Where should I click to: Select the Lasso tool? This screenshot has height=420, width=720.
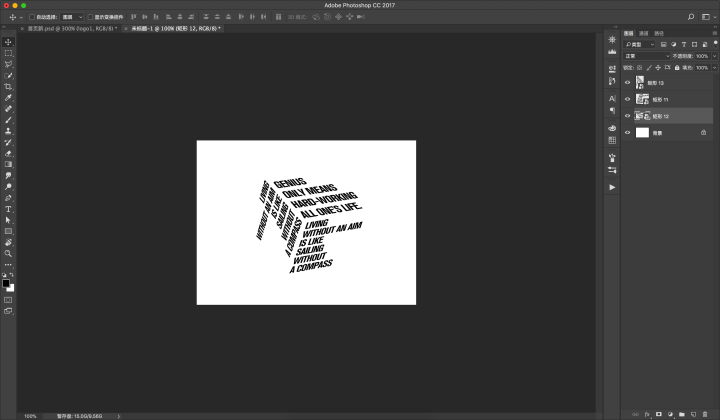tap(8, 64)
